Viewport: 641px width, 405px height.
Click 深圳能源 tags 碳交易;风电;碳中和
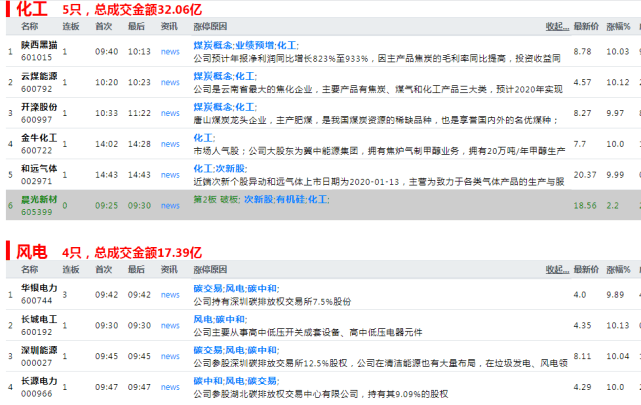(x=236, y=350)
